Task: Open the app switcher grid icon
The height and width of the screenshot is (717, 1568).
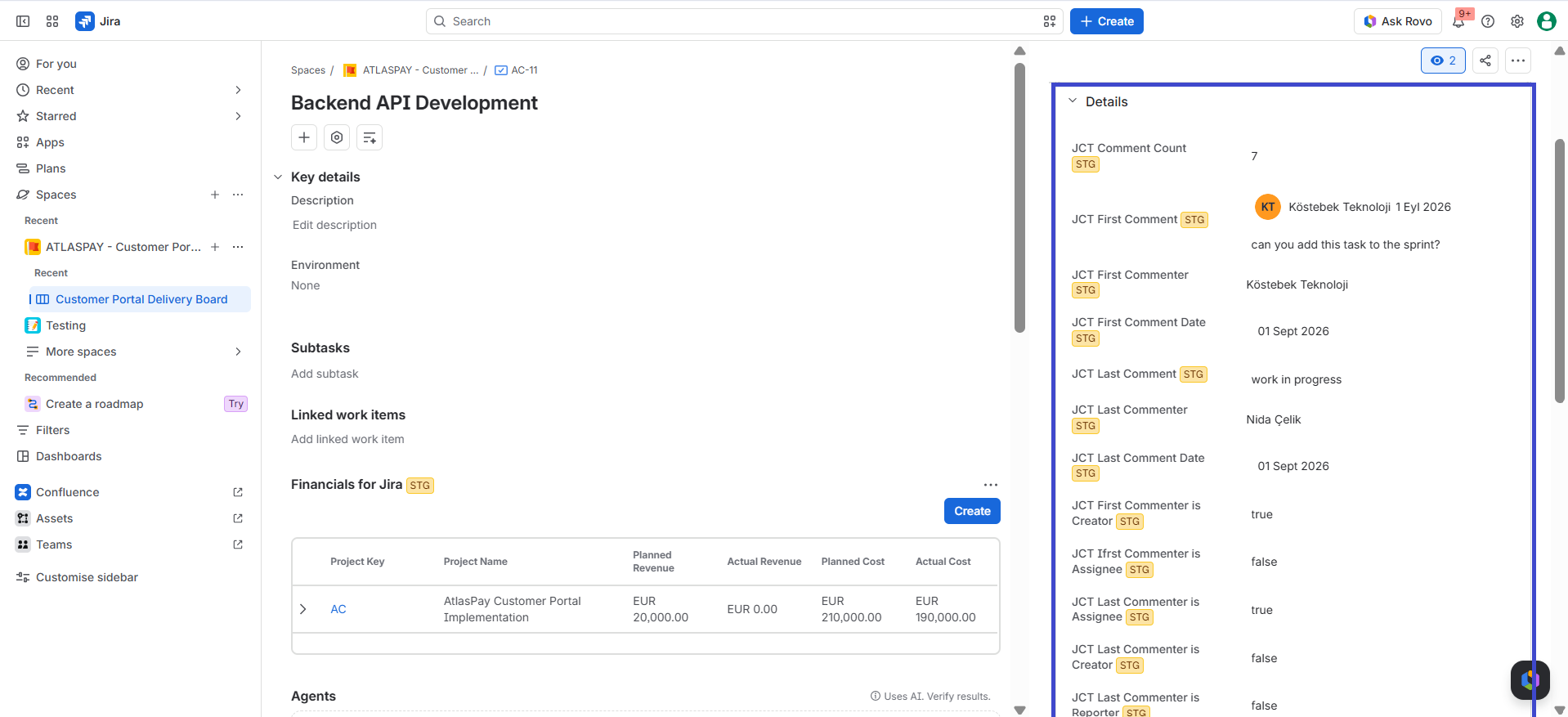Action: pyautogui.click(x=52, y=21)
